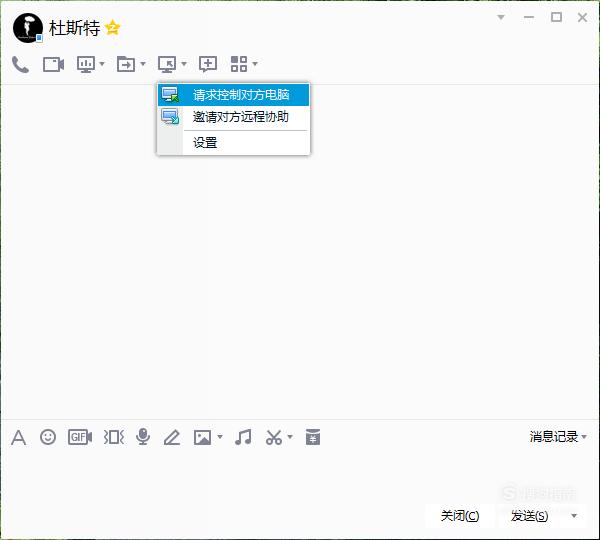The height and width of the screenshot is (540, 600).
Task: Click the contact name 杜斯特
Action: coord(74,28)
